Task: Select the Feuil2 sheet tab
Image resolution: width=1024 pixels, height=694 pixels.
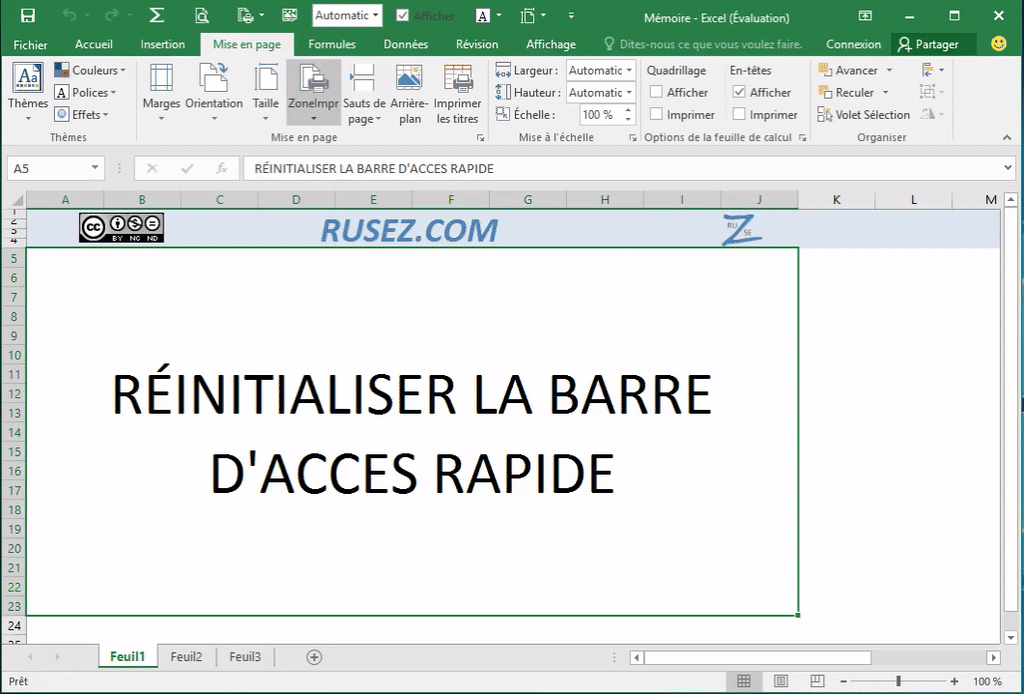Action: tap(186, 657)
